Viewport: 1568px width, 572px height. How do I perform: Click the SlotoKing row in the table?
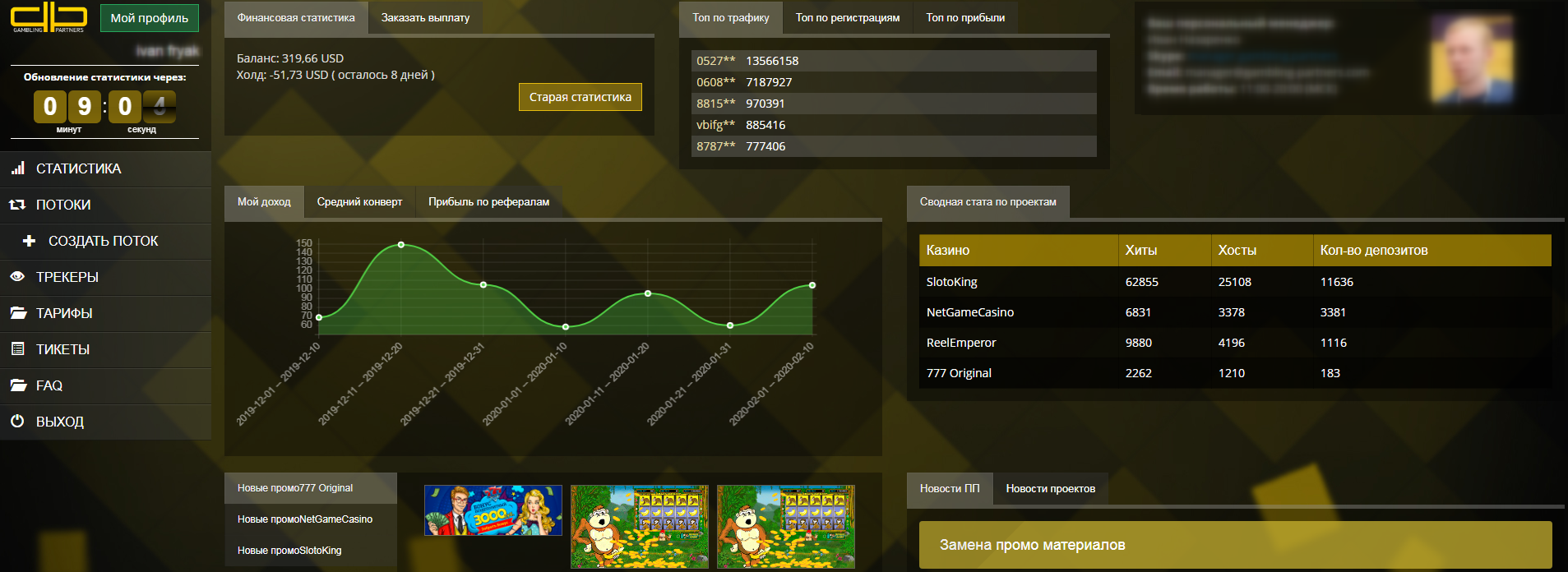[1235, 282]
